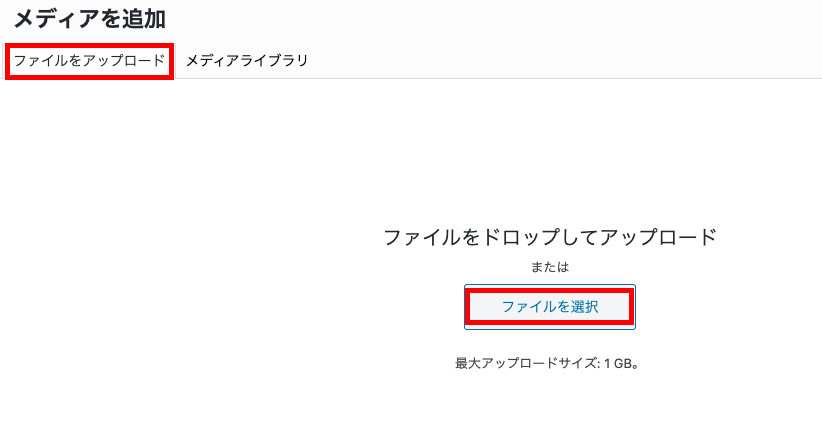Click the または label

pyautogui.click(x=550, y=267)
